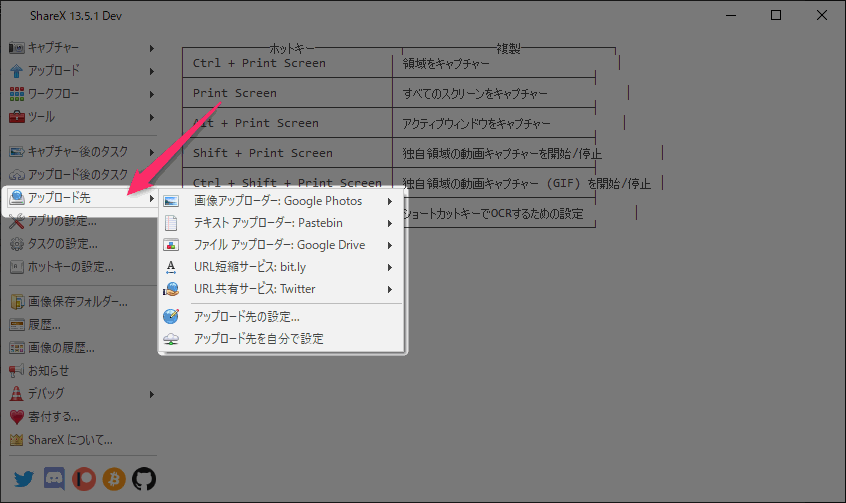This screenshot has width=846, height=503.
Task: Expand URL共有サービス: Twitter arrow
Action: point(390,289)
